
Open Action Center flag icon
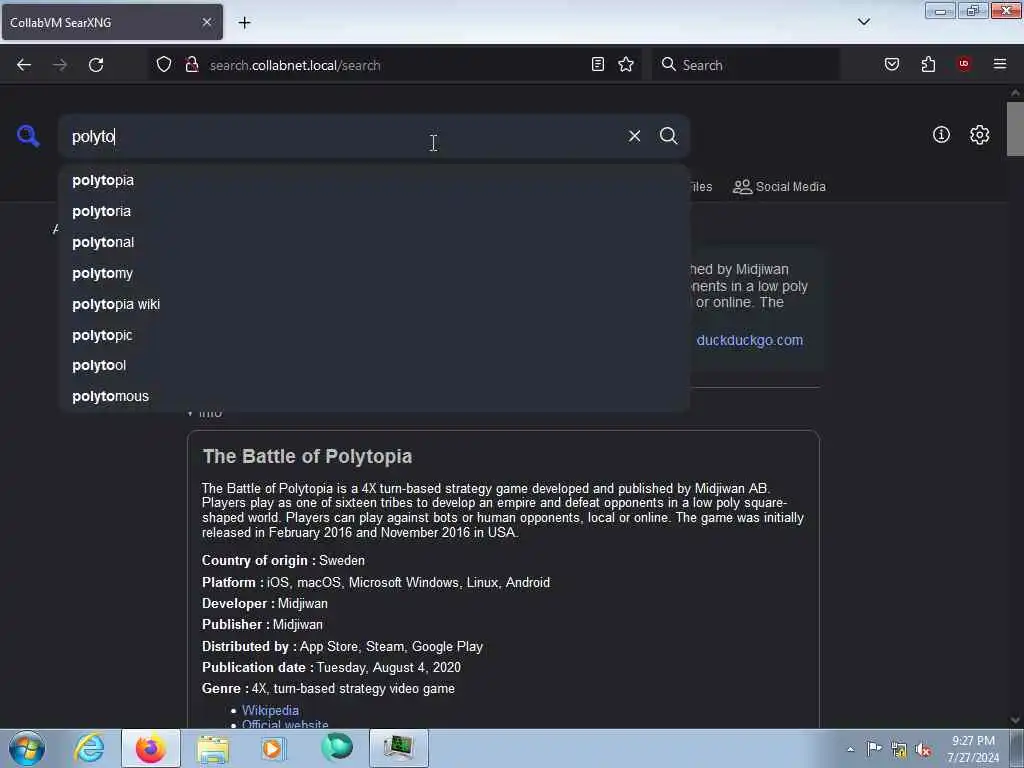click(x=874, y=749)
